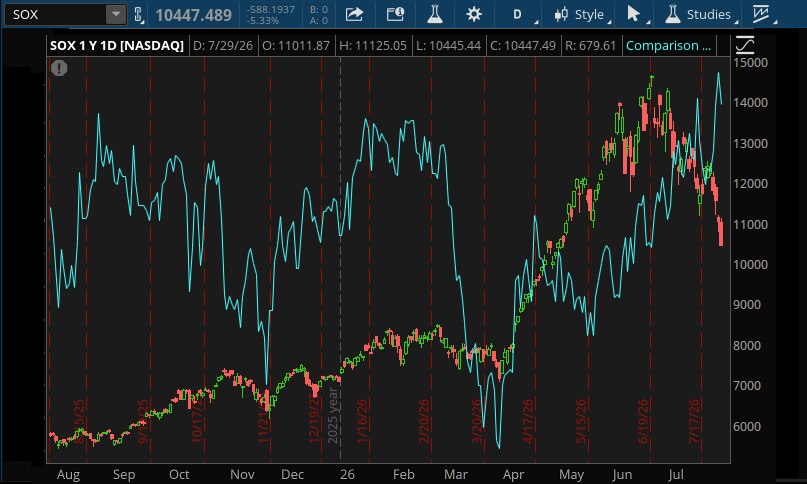Click the O: 11011.87 open value

[x=296, y=46]
